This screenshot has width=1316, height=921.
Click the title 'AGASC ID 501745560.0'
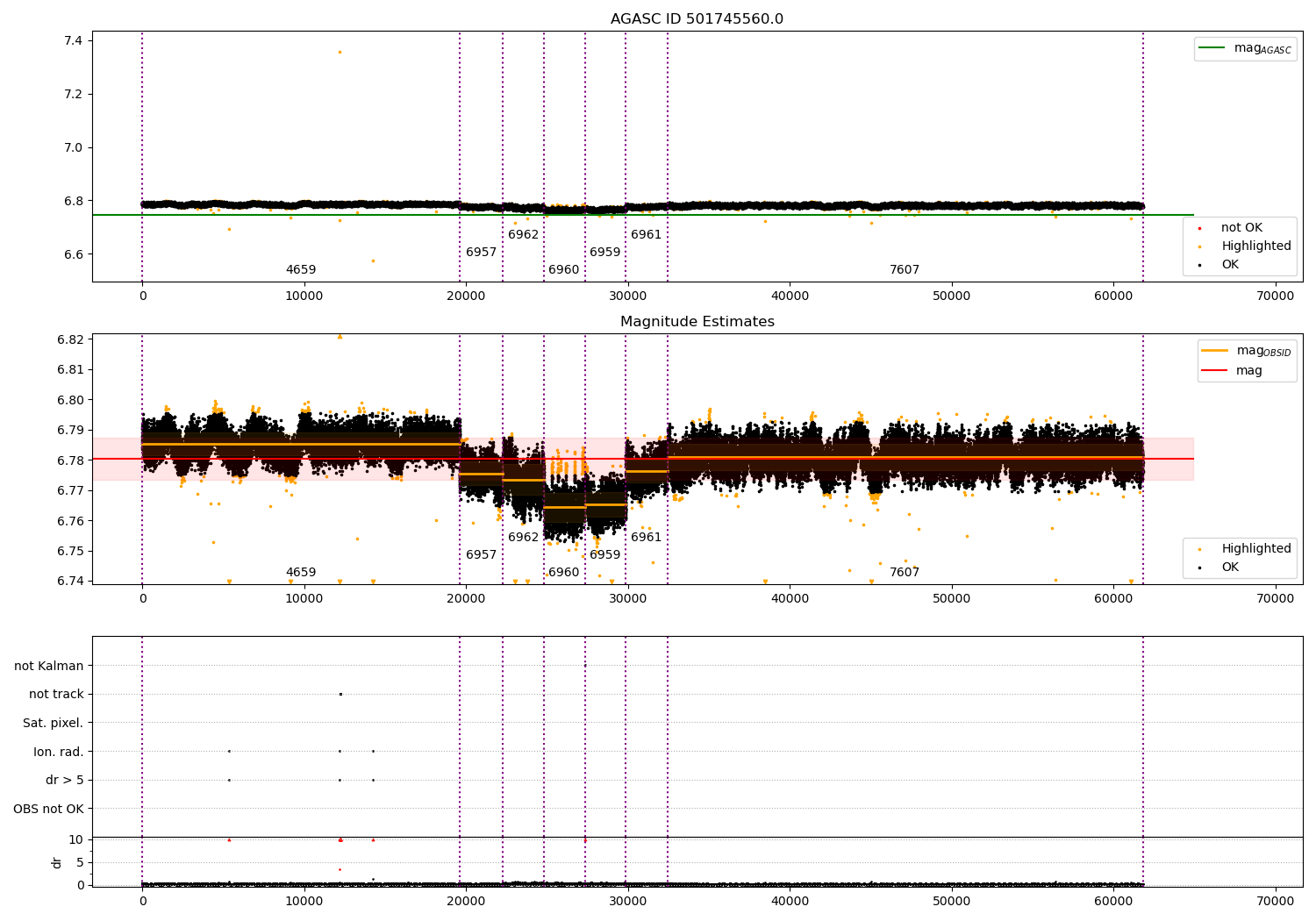[x=697, y=19]
